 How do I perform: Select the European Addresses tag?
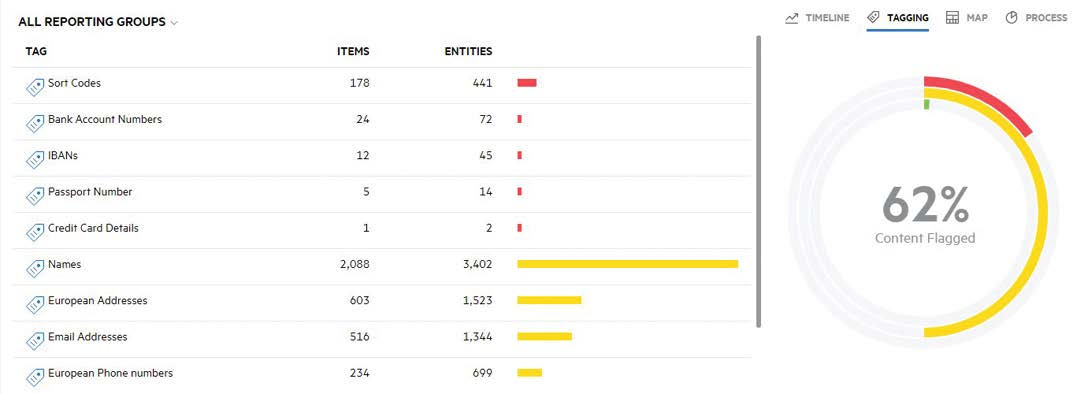click(98, 300)
